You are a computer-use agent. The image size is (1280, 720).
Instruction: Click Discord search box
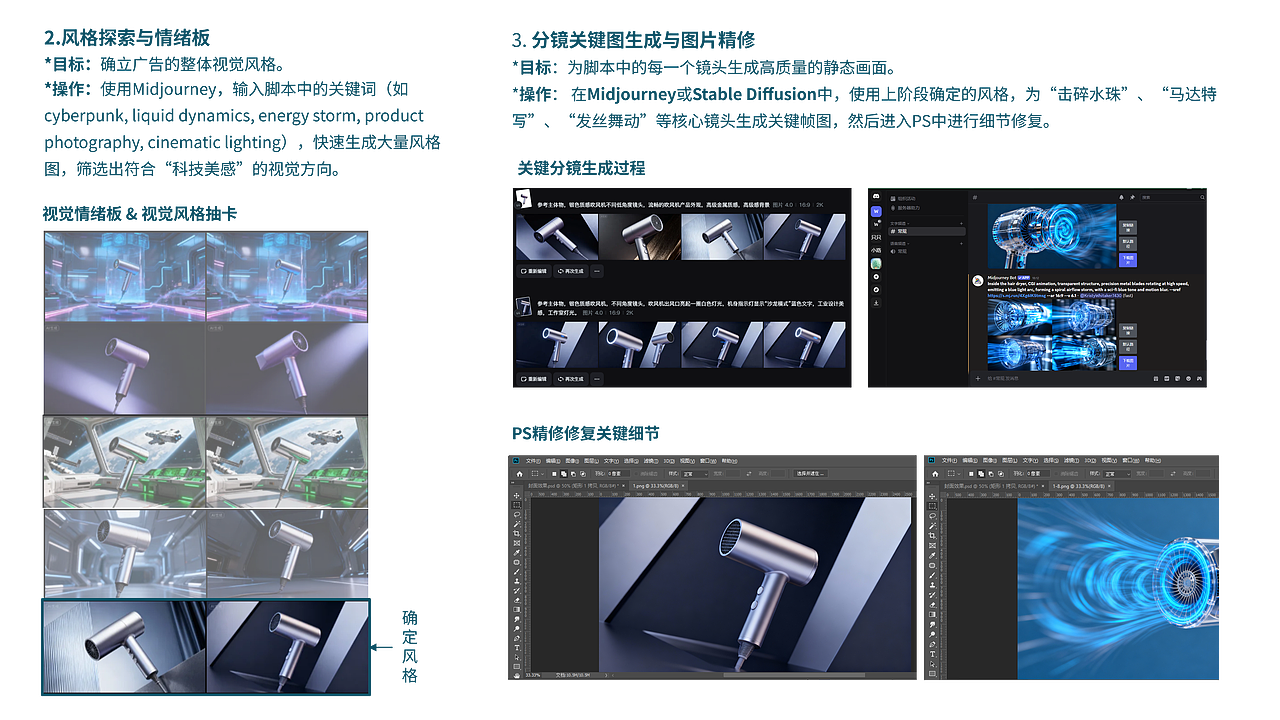[1173, 197]
